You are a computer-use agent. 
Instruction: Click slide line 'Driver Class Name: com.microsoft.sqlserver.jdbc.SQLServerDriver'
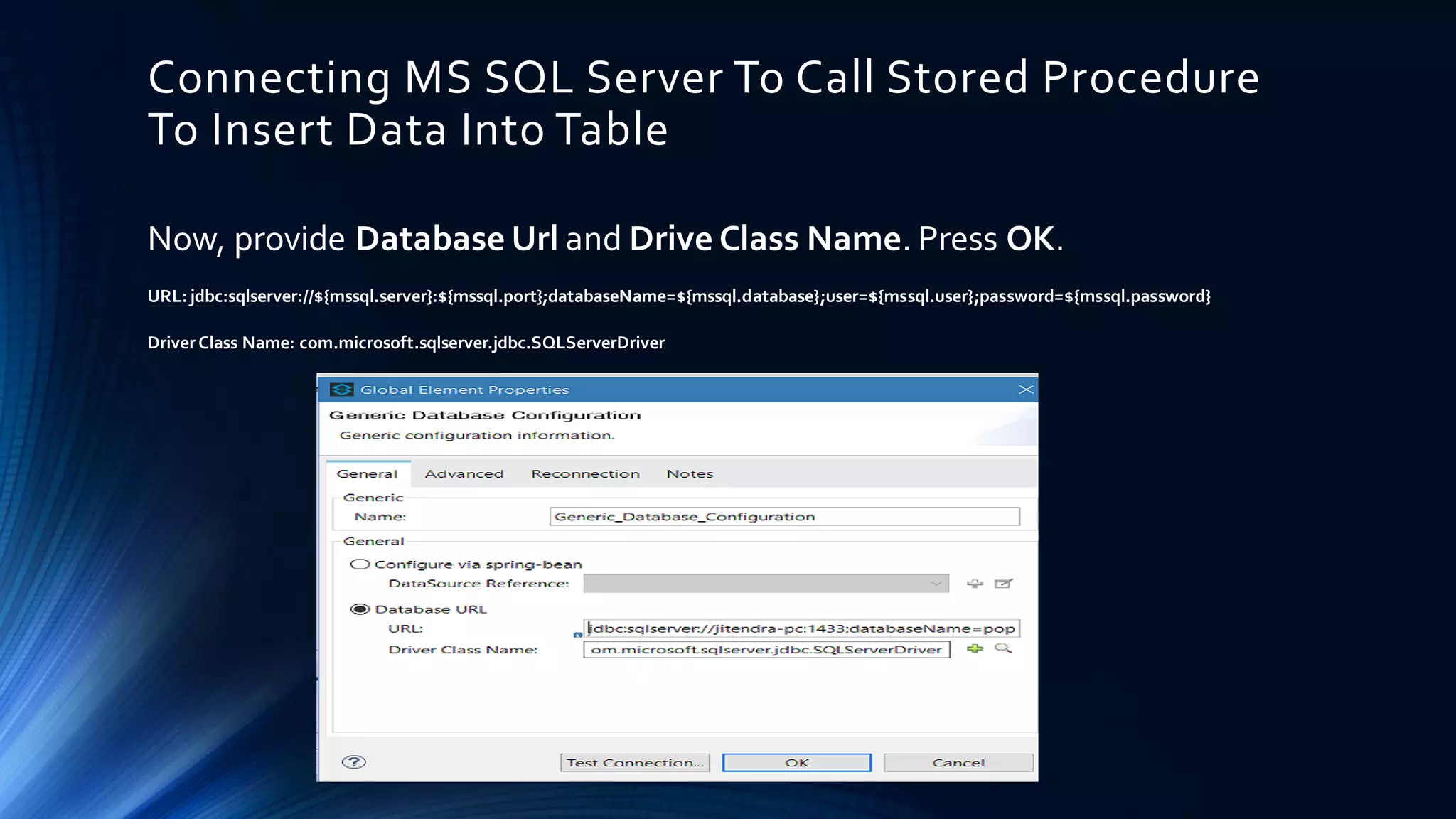coord(406,343)
